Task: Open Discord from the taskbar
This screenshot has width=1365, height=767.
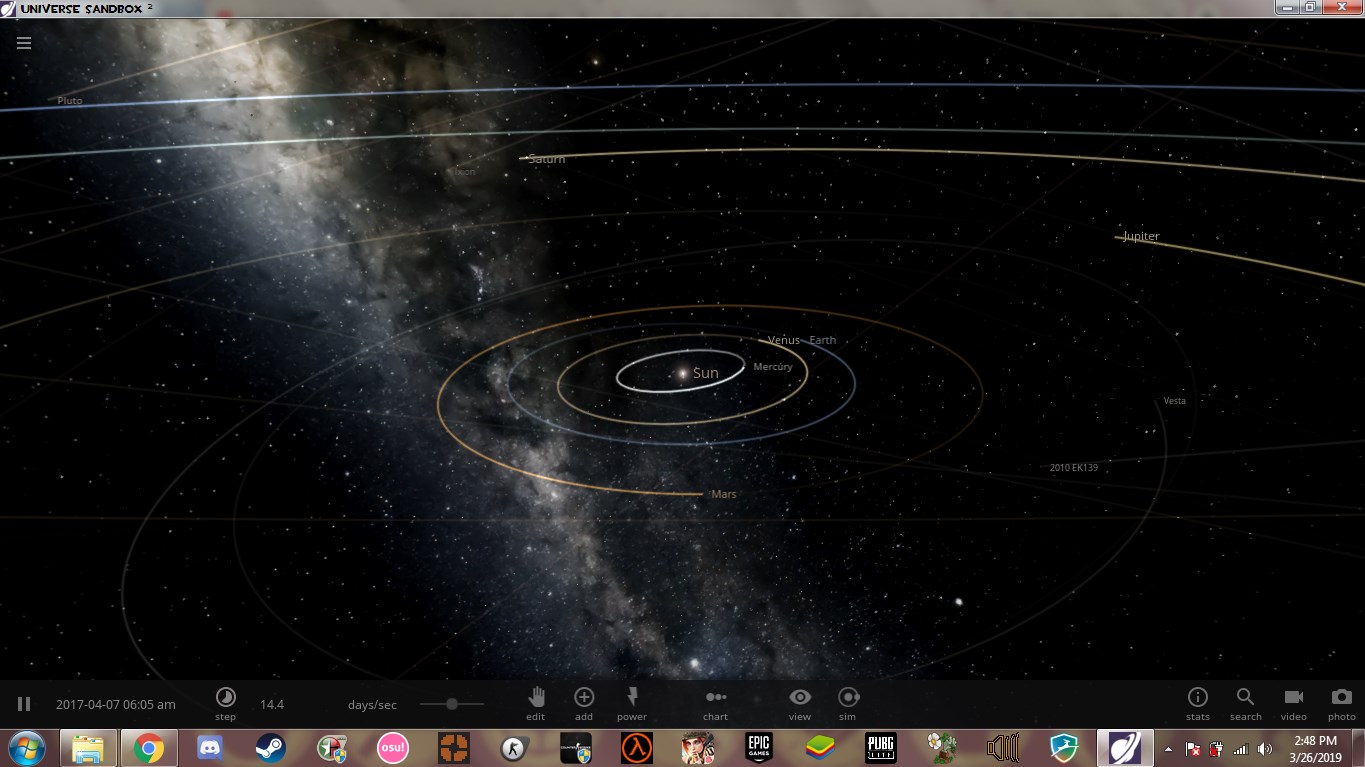Action: 210,748
